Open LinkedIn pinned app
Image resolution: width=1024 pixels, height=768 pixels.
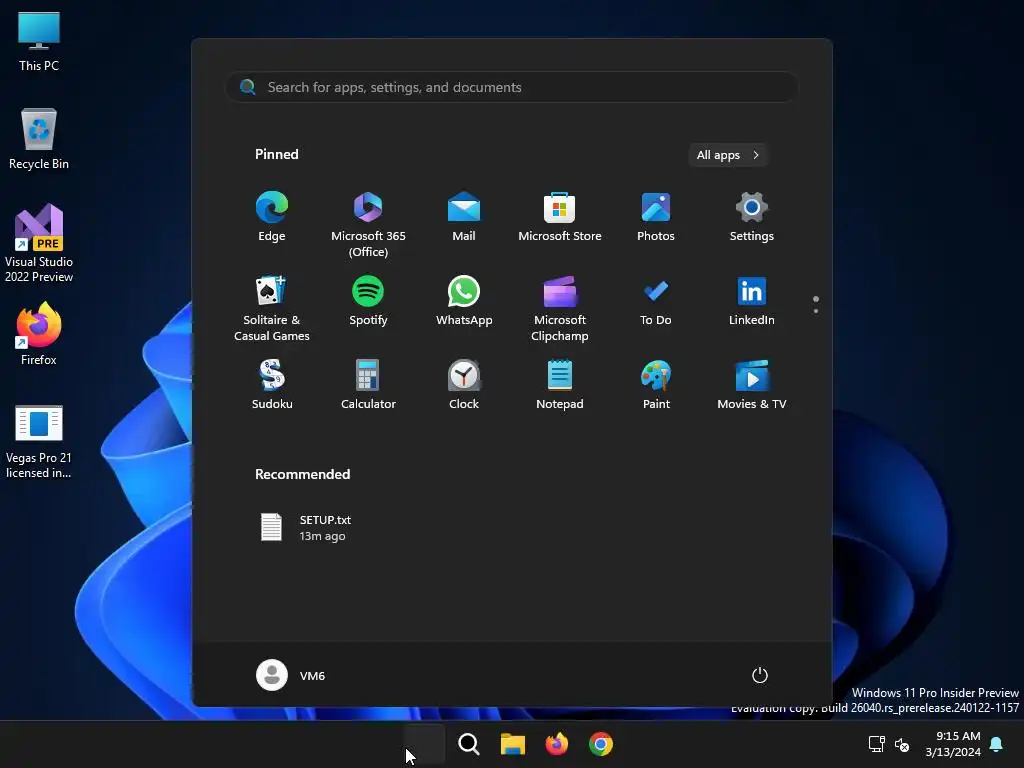(752, 302)
